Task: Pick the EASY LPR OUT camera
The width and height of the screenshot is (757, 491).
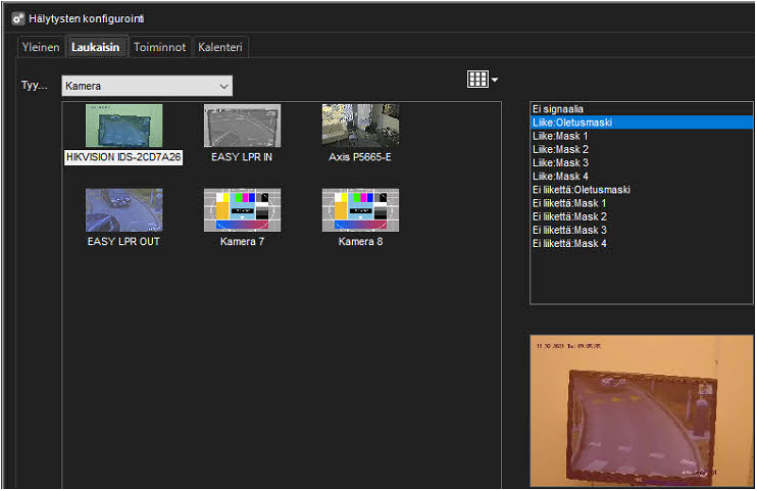Action: [x=123, y=210]
